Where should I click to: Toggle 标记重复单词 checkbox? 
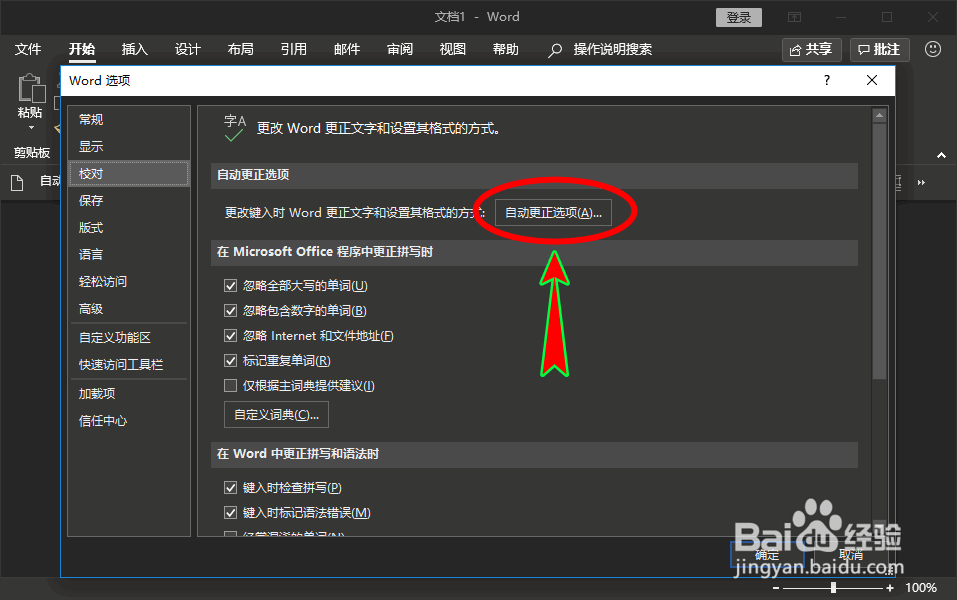point(231,361)
